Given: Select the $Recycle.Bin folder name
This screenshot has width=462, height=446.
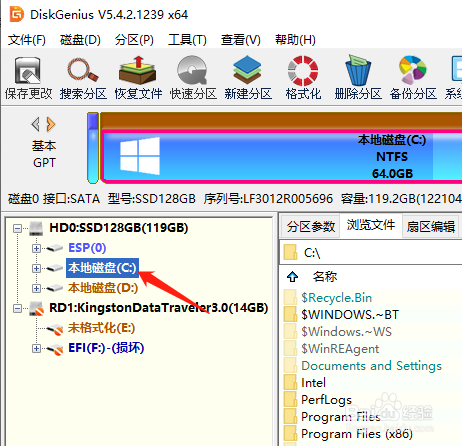Looking at the screenshot, I should [x=336, y=297].
